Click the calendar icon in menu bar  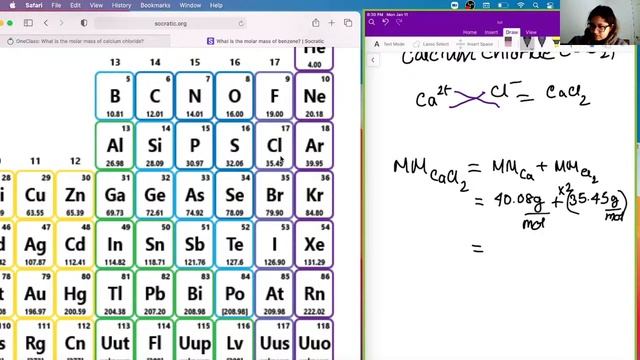[x=486, y=5]
